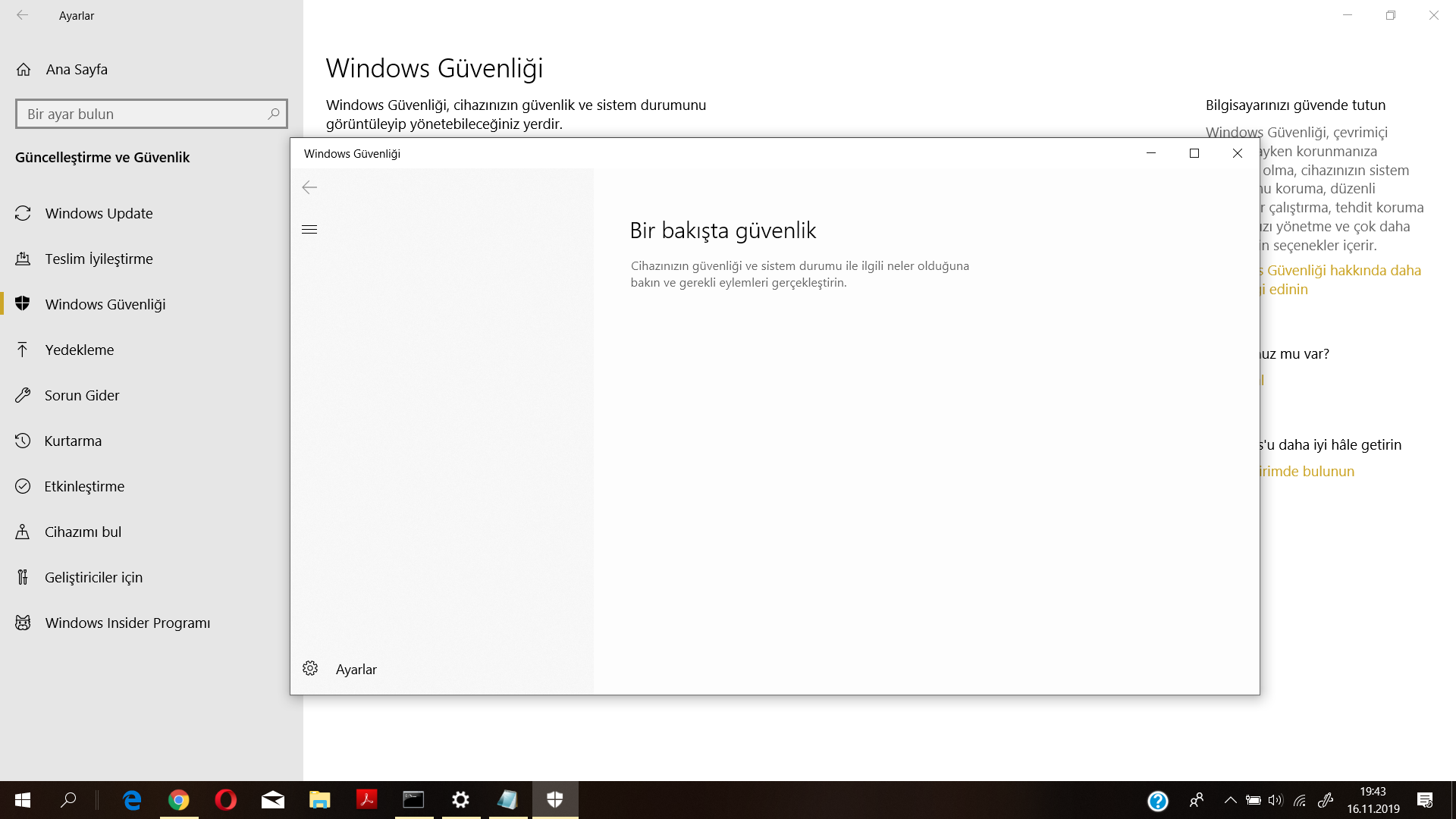The width and height of the screenshot is (1456, 819).
Task: Click the Kurtarma history icon
Action: (23, 441)
